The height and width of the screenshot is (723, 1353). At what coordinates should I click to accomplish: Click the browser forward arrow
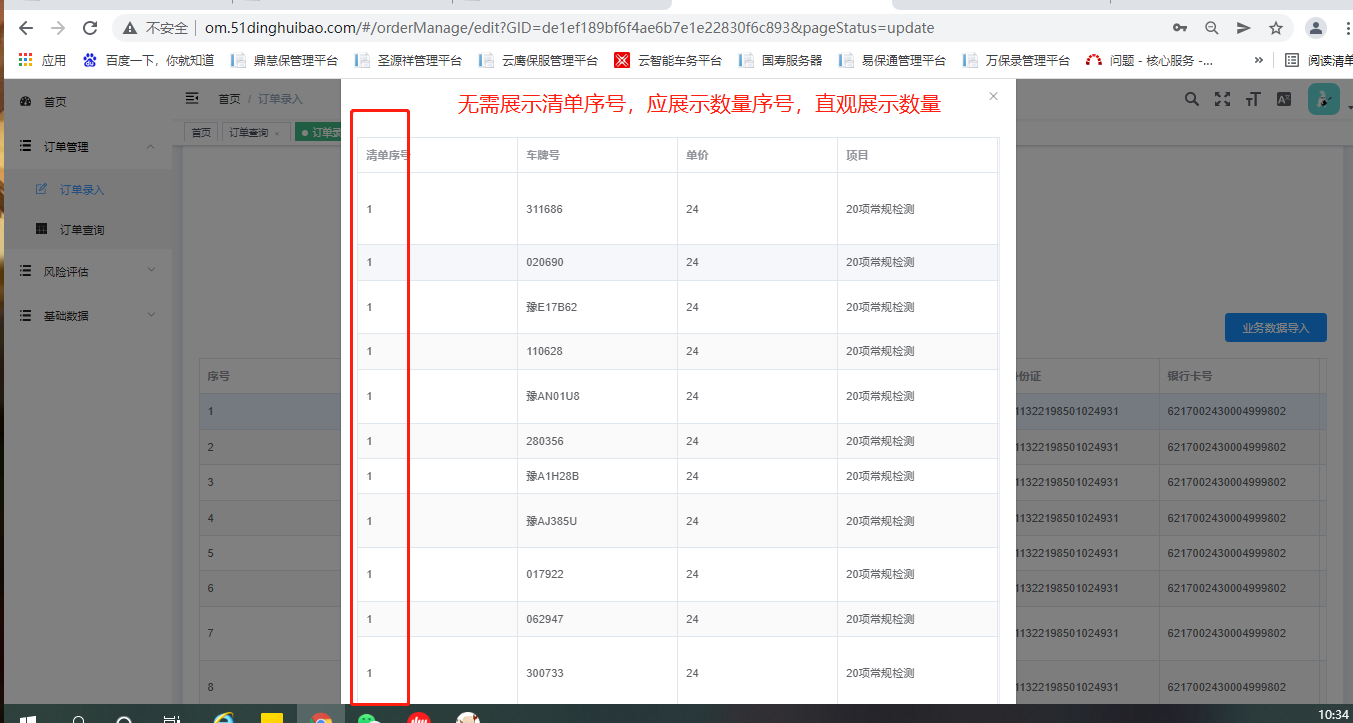tap(58, 28)
